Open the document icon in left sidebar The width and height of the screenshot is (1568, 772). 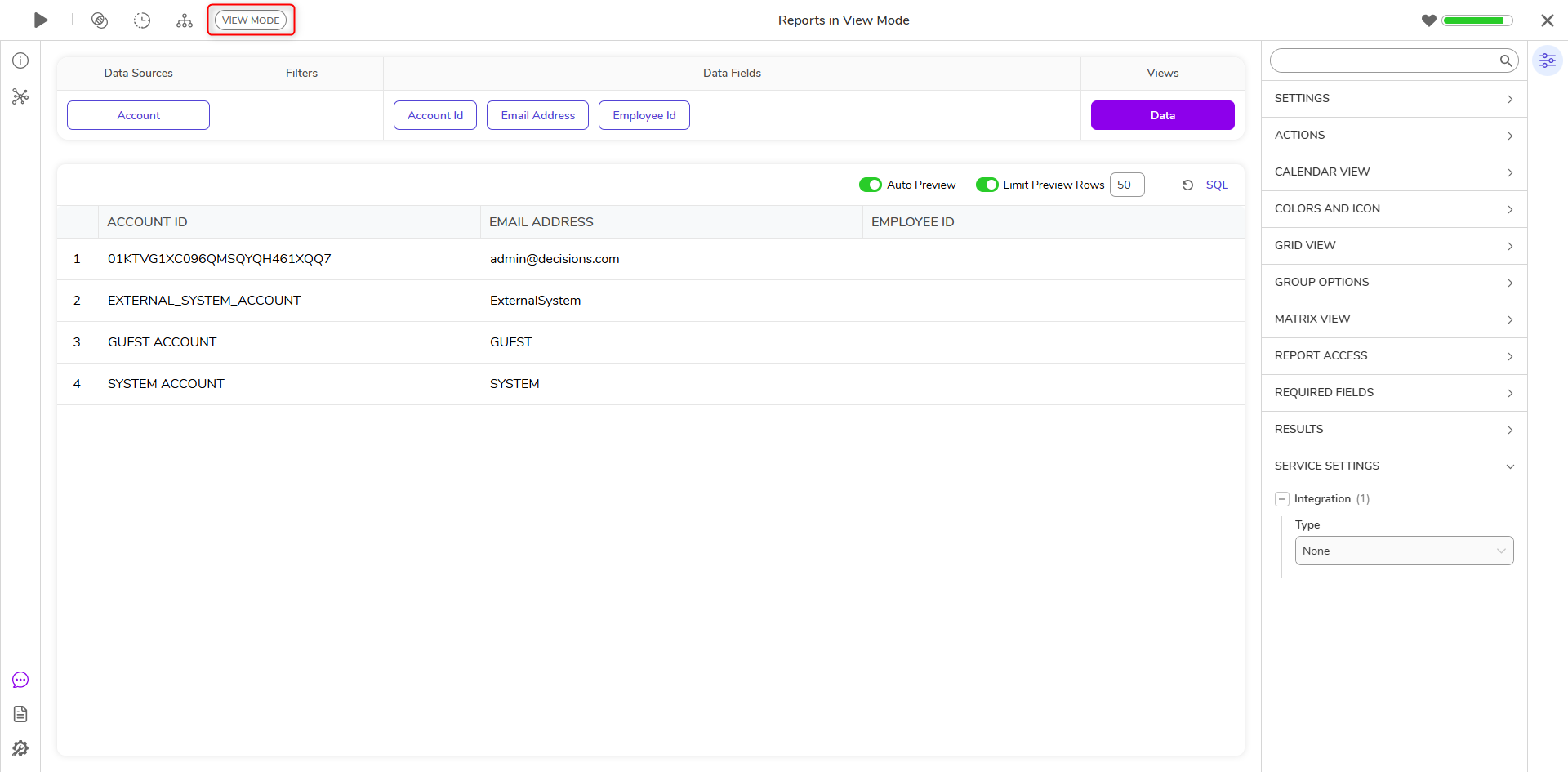pos(20,714)
